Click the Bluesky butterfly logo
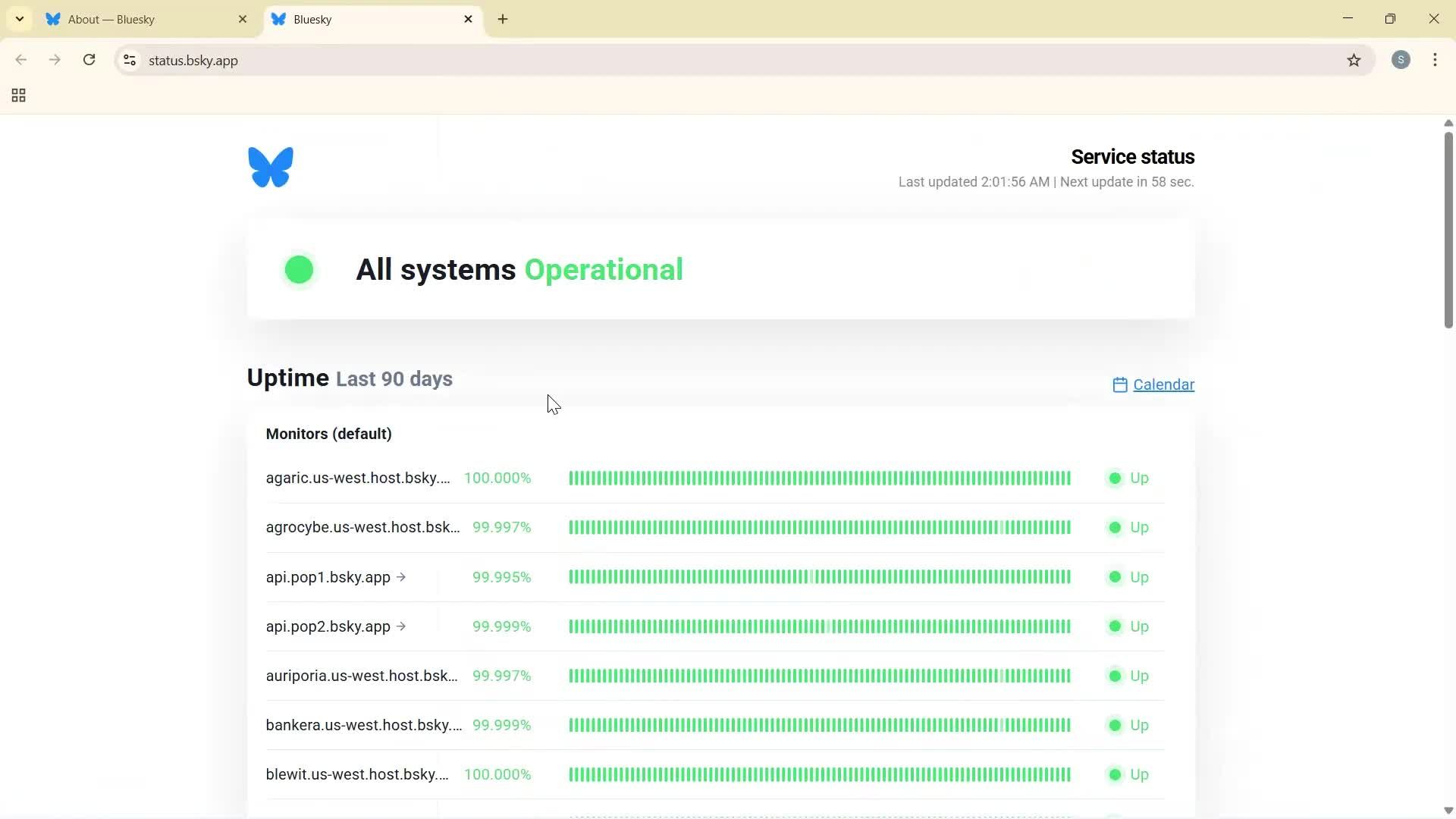Screen dimensions: 1456x819 pos(270,167)
